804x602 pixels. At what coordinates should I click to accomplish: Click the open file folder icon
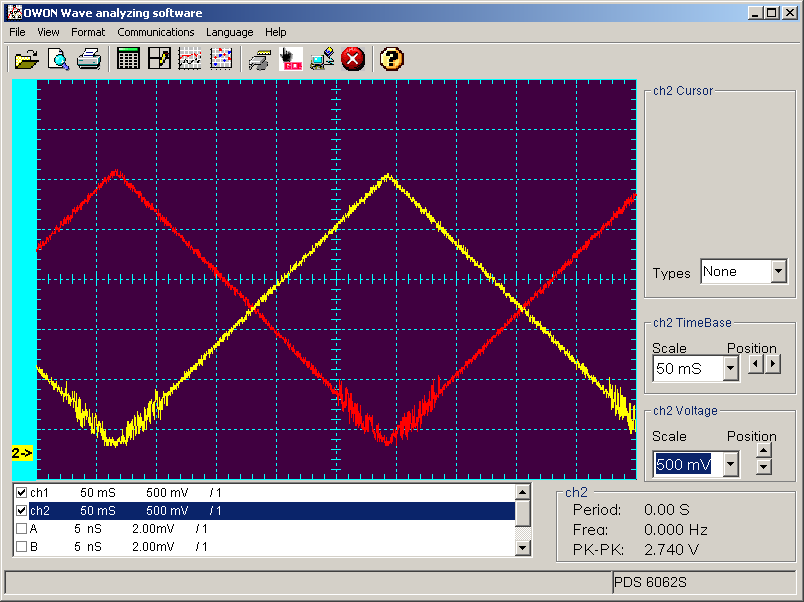click(x=26, y=59)
